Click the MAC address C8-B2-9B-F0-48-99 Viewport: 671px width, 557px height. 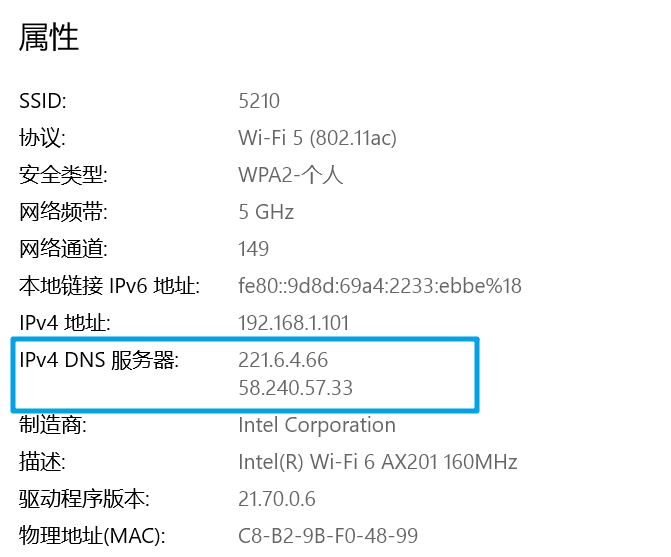[328, 536]
